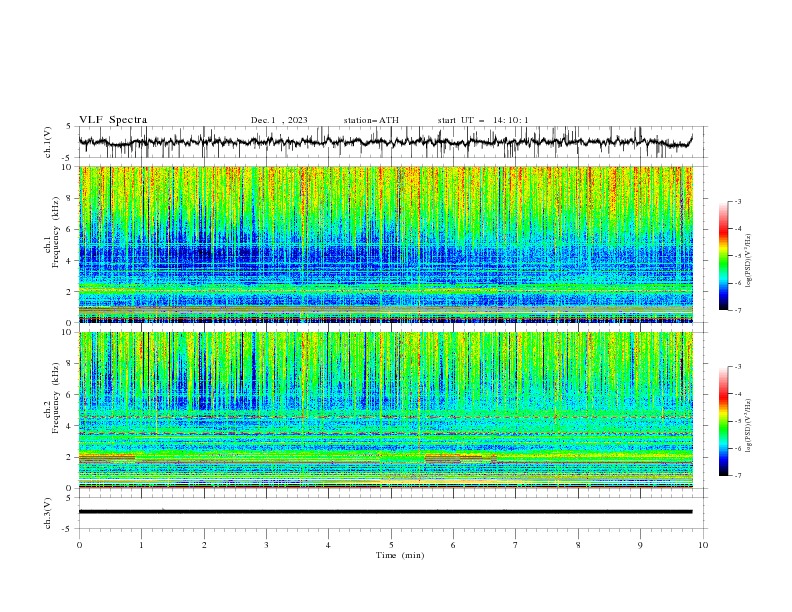Click the ch.2 PSD color scale bar

[x=723, y=421]
